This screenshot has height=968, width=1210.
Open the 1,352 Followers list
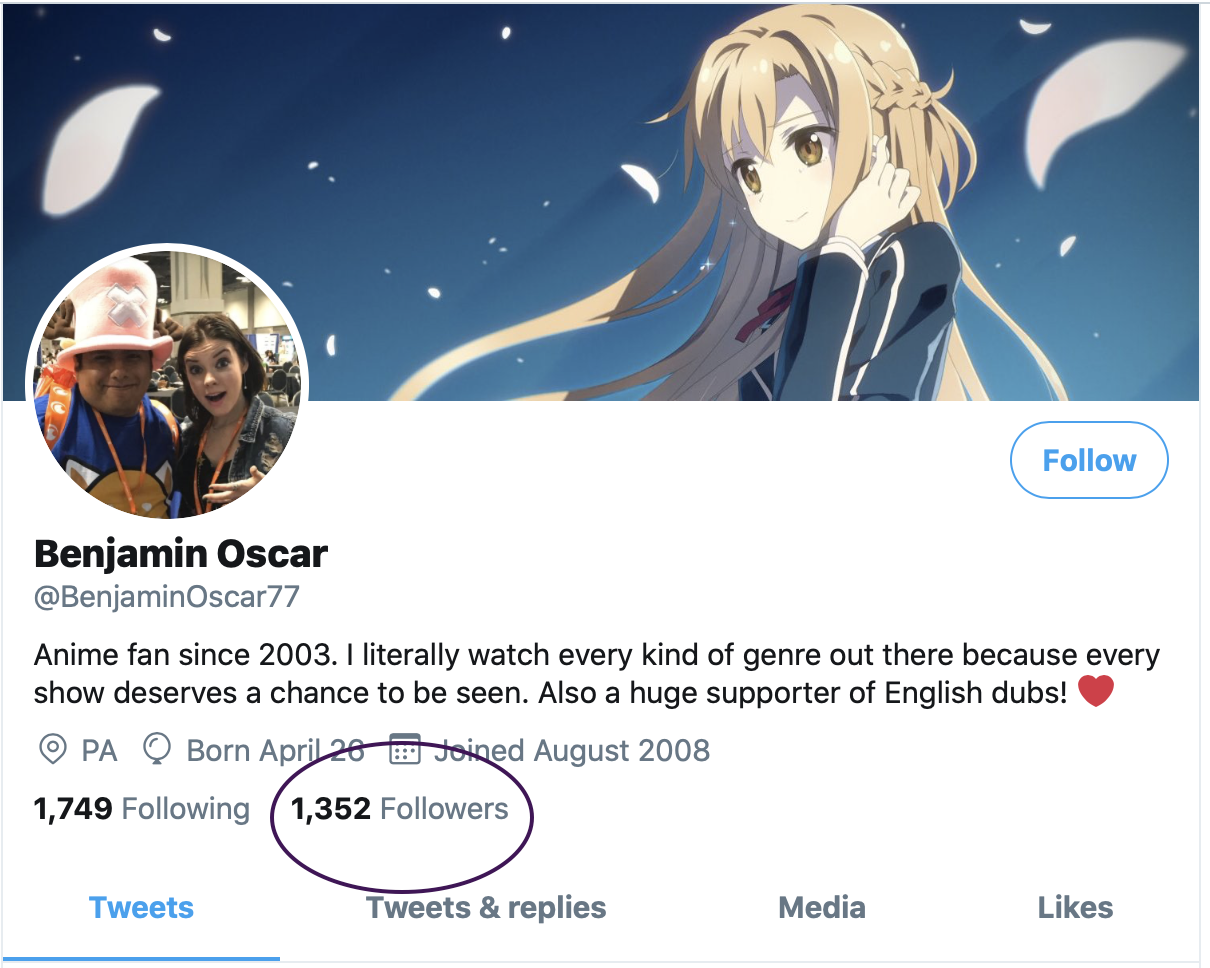click(400, 809)
